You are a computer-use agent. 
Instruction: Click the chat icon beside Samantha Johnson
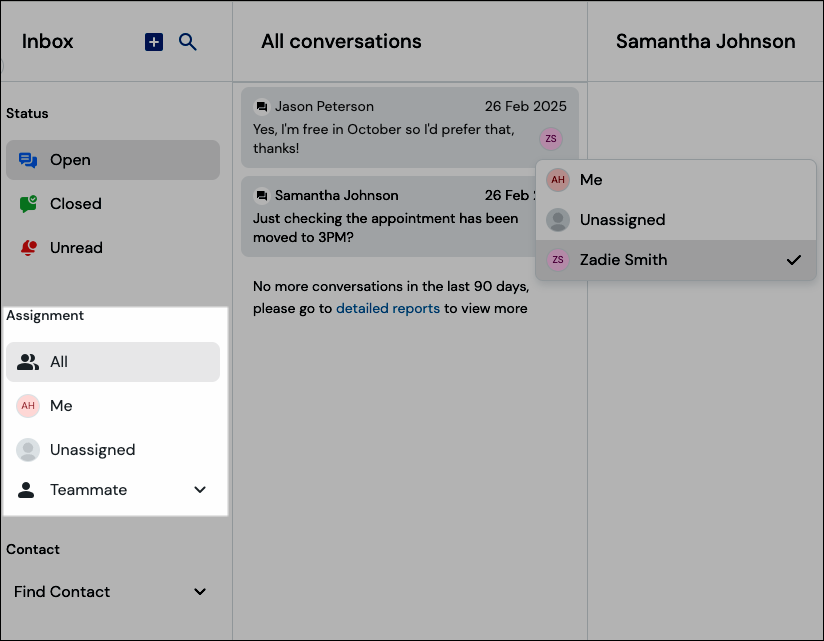click(x=261, y=195)
